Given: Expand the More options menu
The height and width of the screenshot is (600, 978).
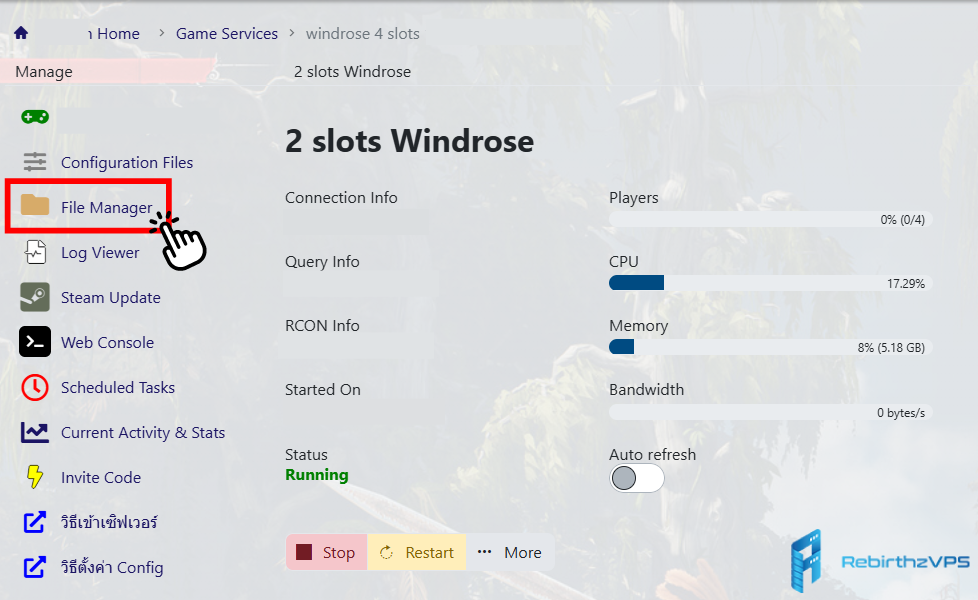Looking at the screenshot, I should pos(509,552).
